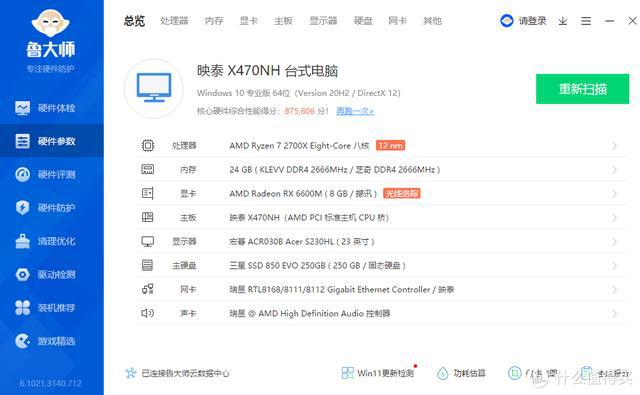
Task: Select AMD Ryzen 7 2700X processor text
Action: (299, 146)
